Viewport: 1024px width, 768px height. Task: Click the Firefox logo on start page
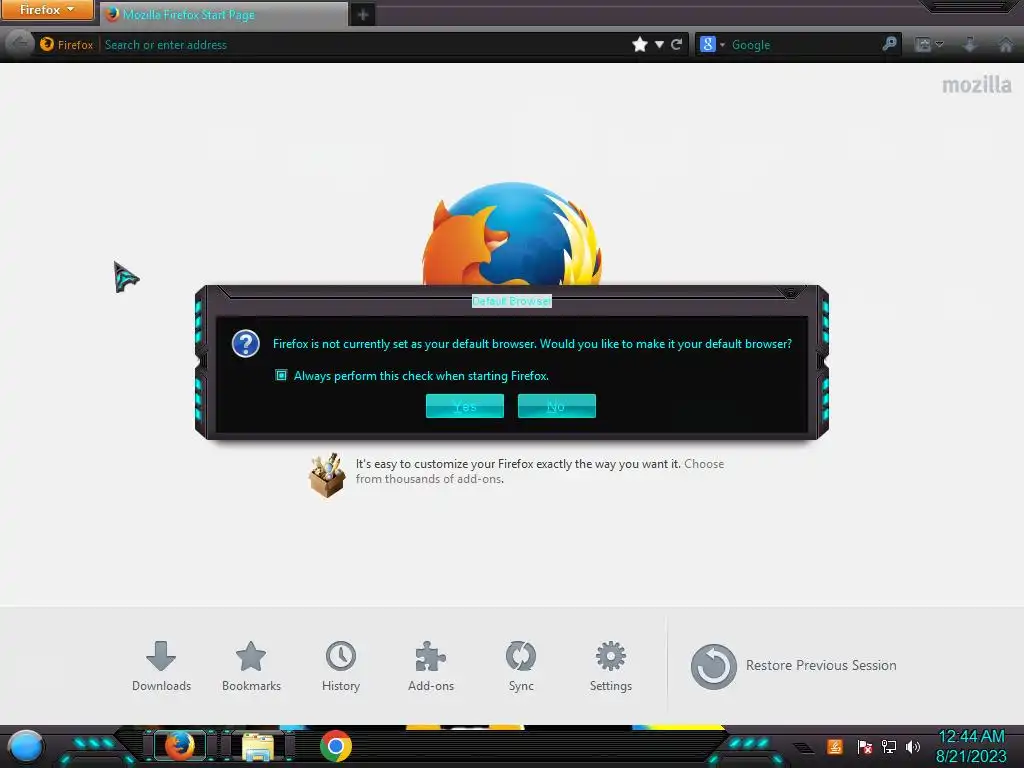(x=512, y=234)
